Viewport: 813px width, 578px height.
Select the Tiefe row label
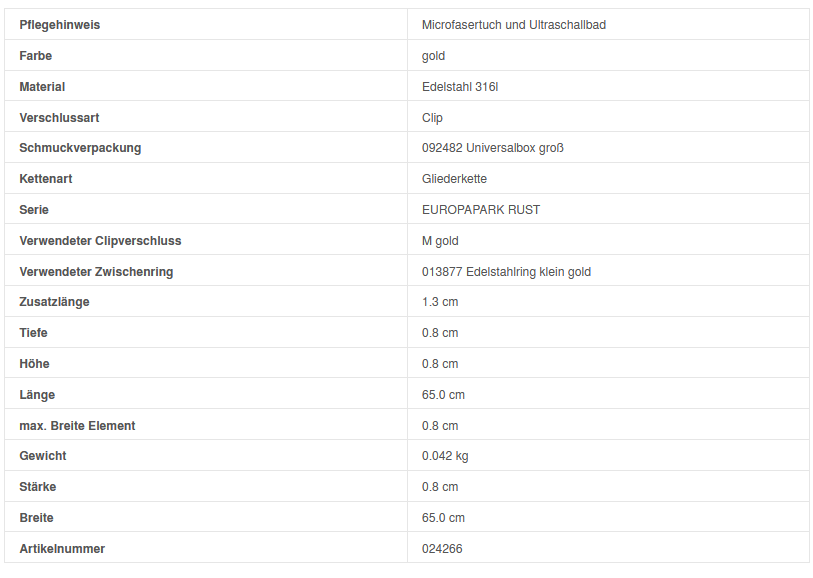[33, 333]
